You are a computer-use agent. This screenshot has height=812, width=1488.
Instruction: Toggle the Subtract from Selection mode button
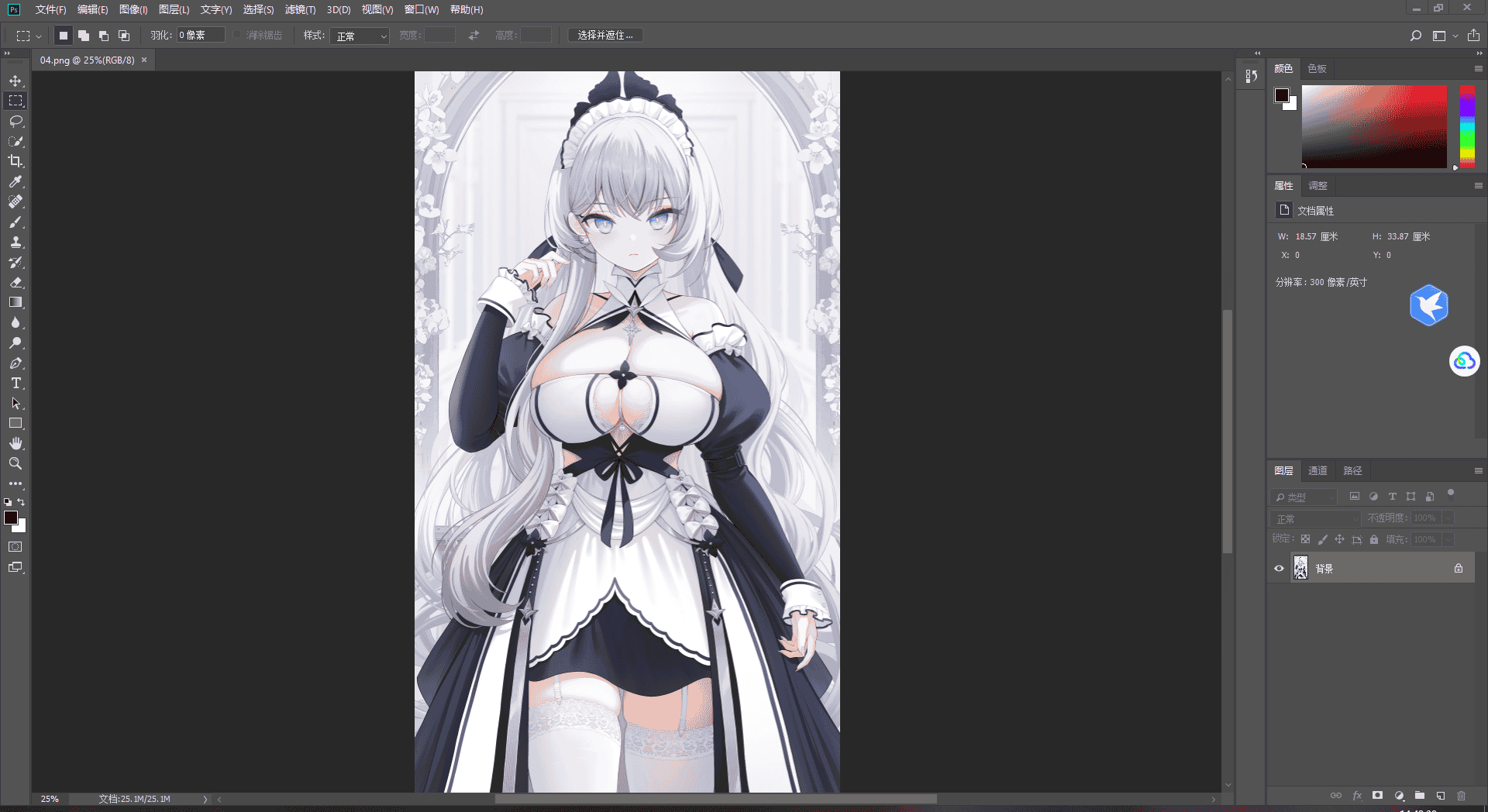pos(104,36)
